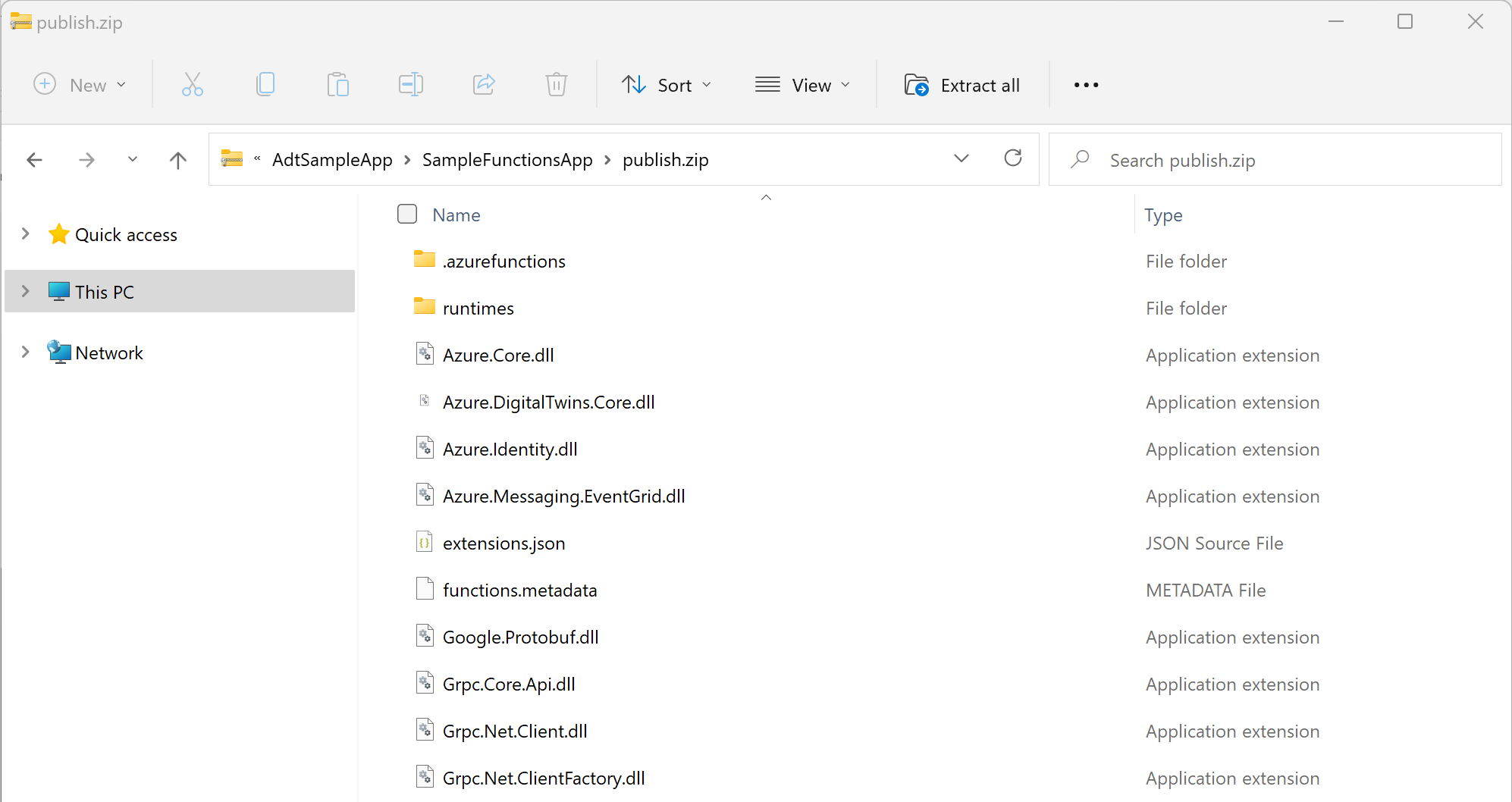The height and width of the screenshot is (802, 1512).
Task: Refresh the current folder view
Action: click(x=1013, y=158)
